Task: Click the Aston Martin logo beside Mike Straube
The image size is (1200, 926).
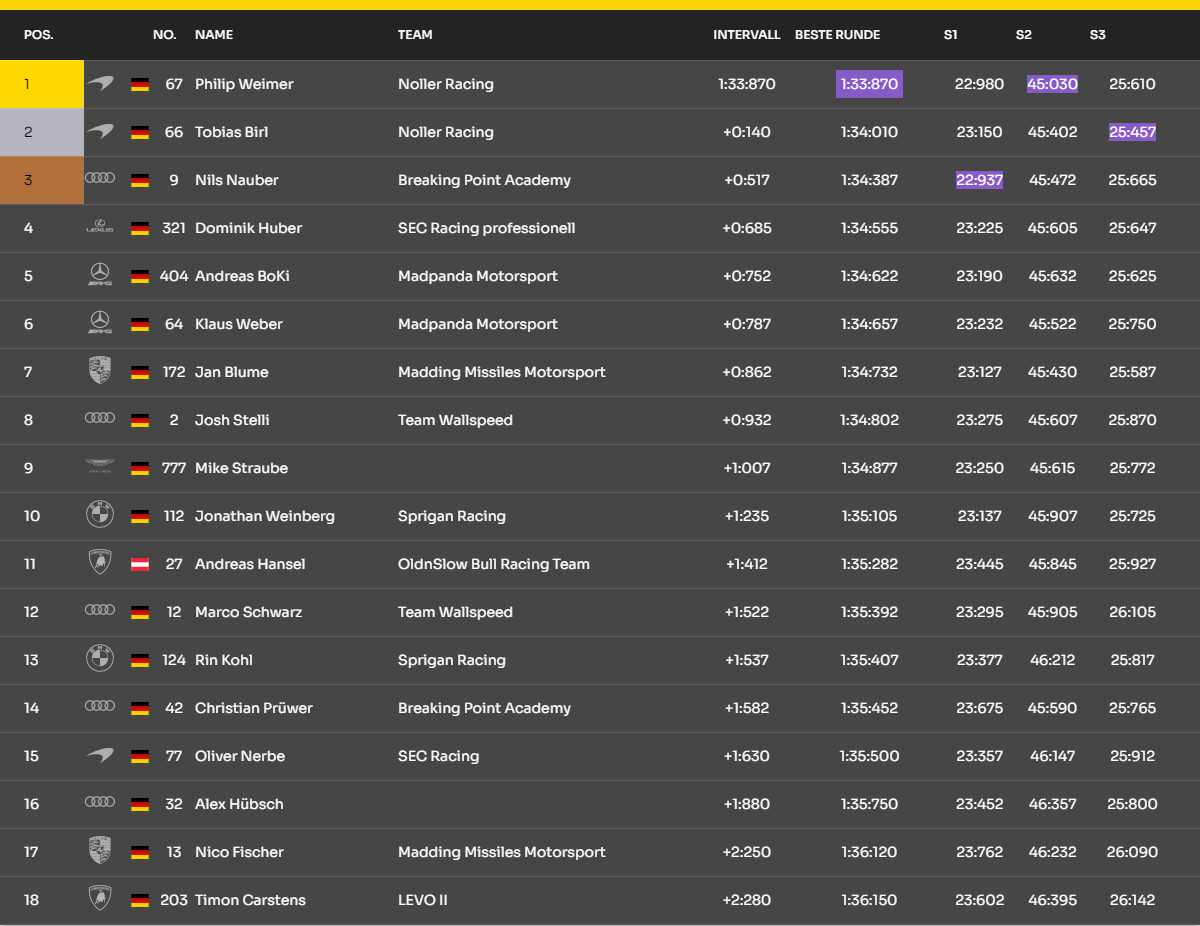Action: click(100, 468)
